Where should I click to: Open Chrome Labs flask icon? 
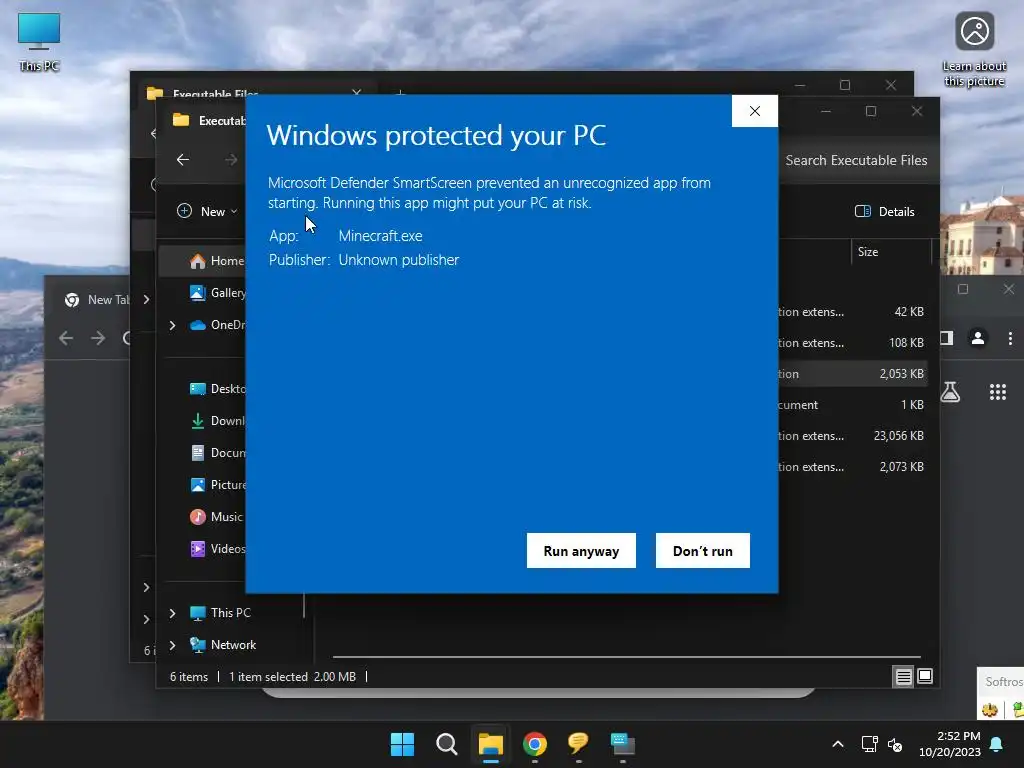point(950,392)
